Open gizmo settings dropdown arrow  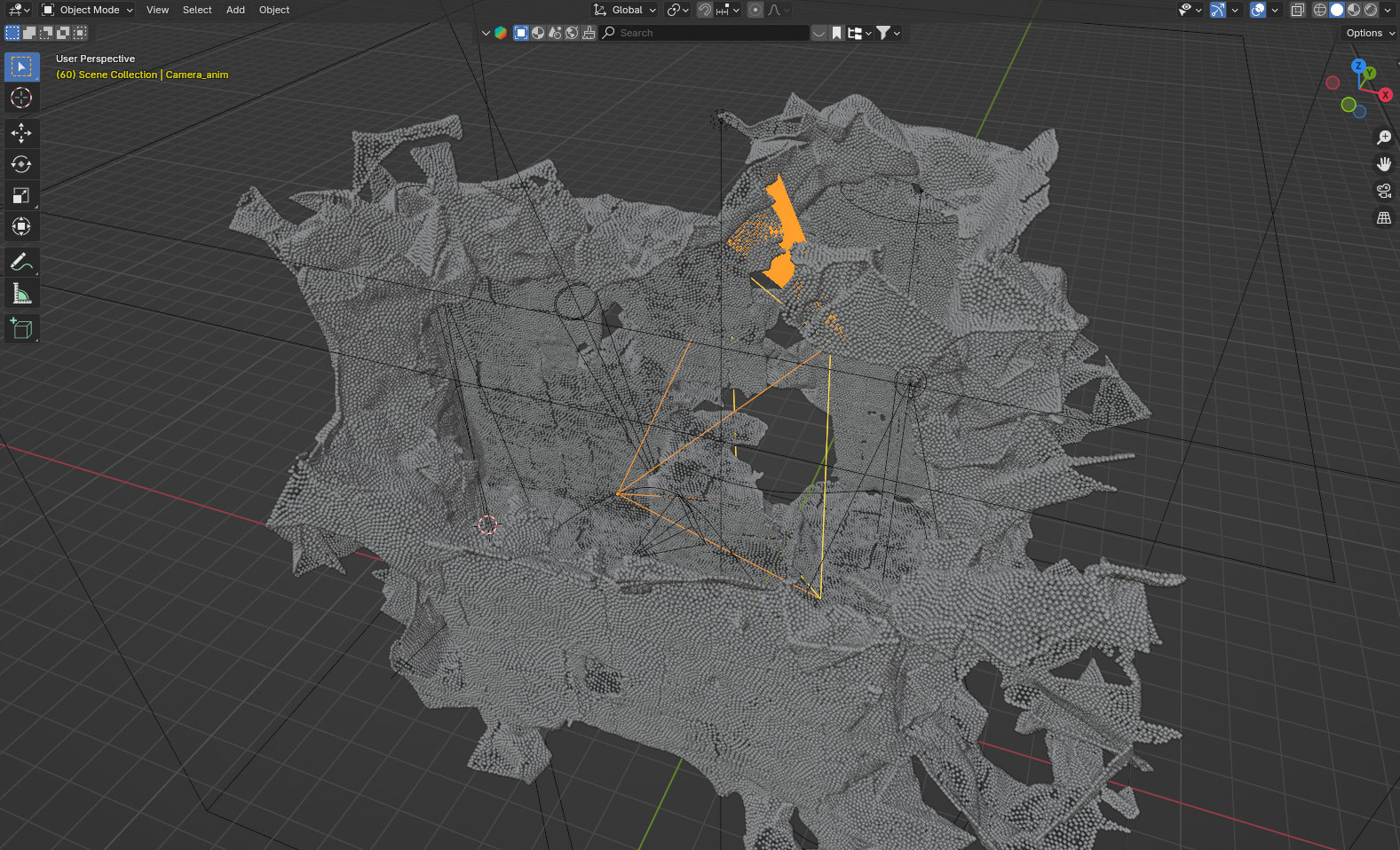1234,10
